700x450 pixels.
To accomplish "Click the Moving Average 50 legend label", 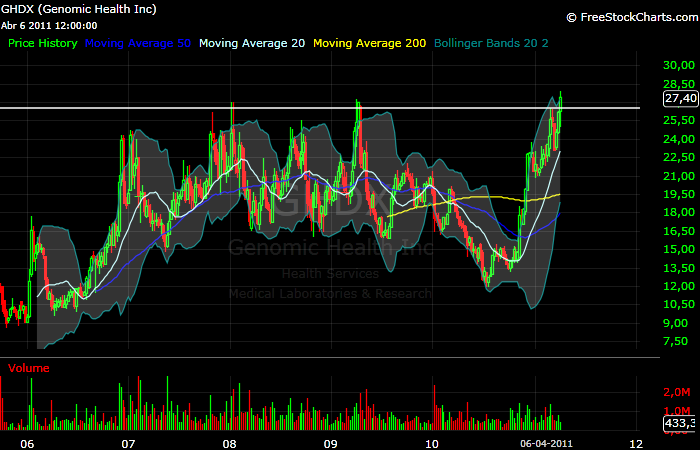I will click(x=138, y=43).
